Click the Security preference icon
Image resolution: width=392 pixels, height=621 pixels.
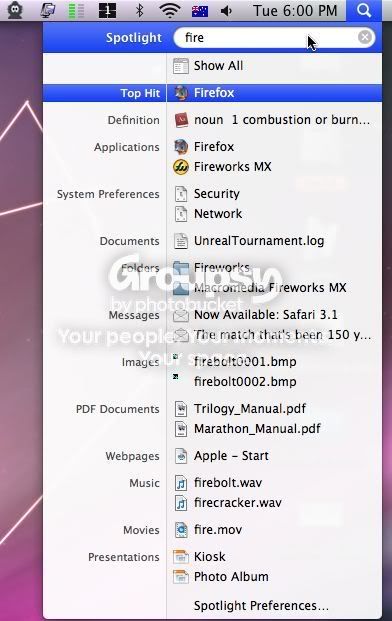pos(181,194)
